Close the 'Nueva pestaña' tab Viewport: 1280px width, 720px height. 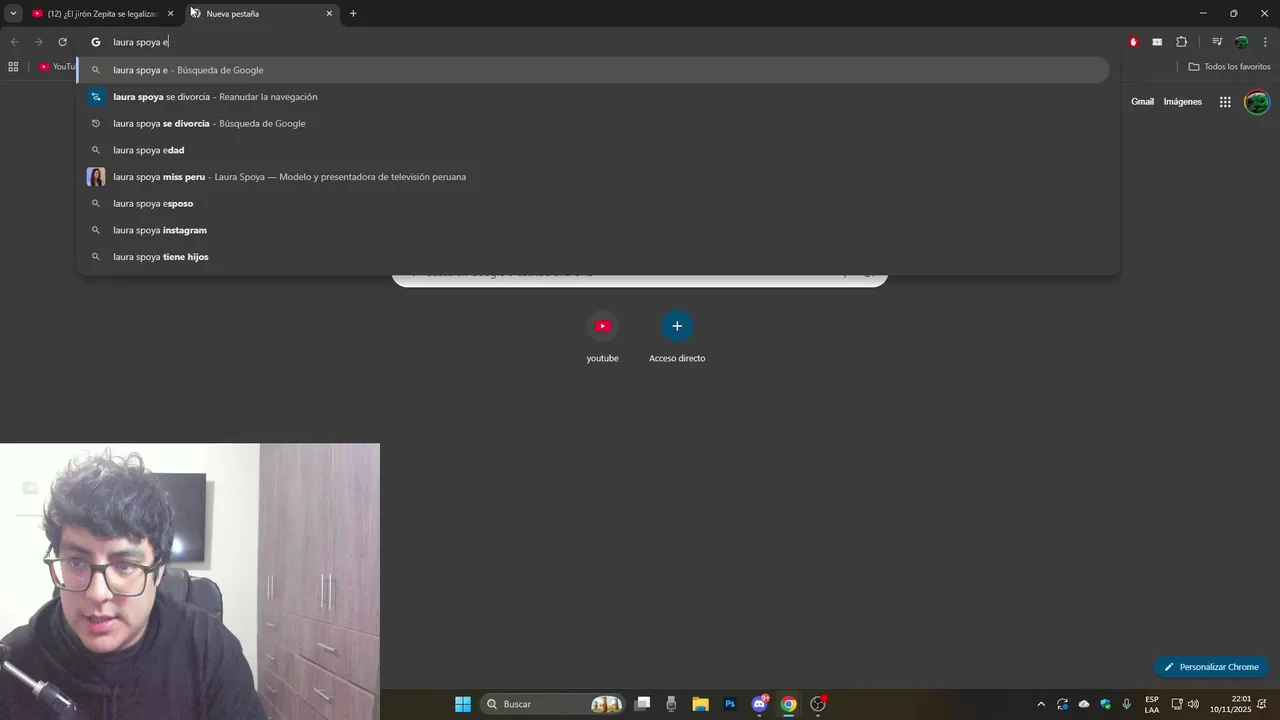[329, 14]
